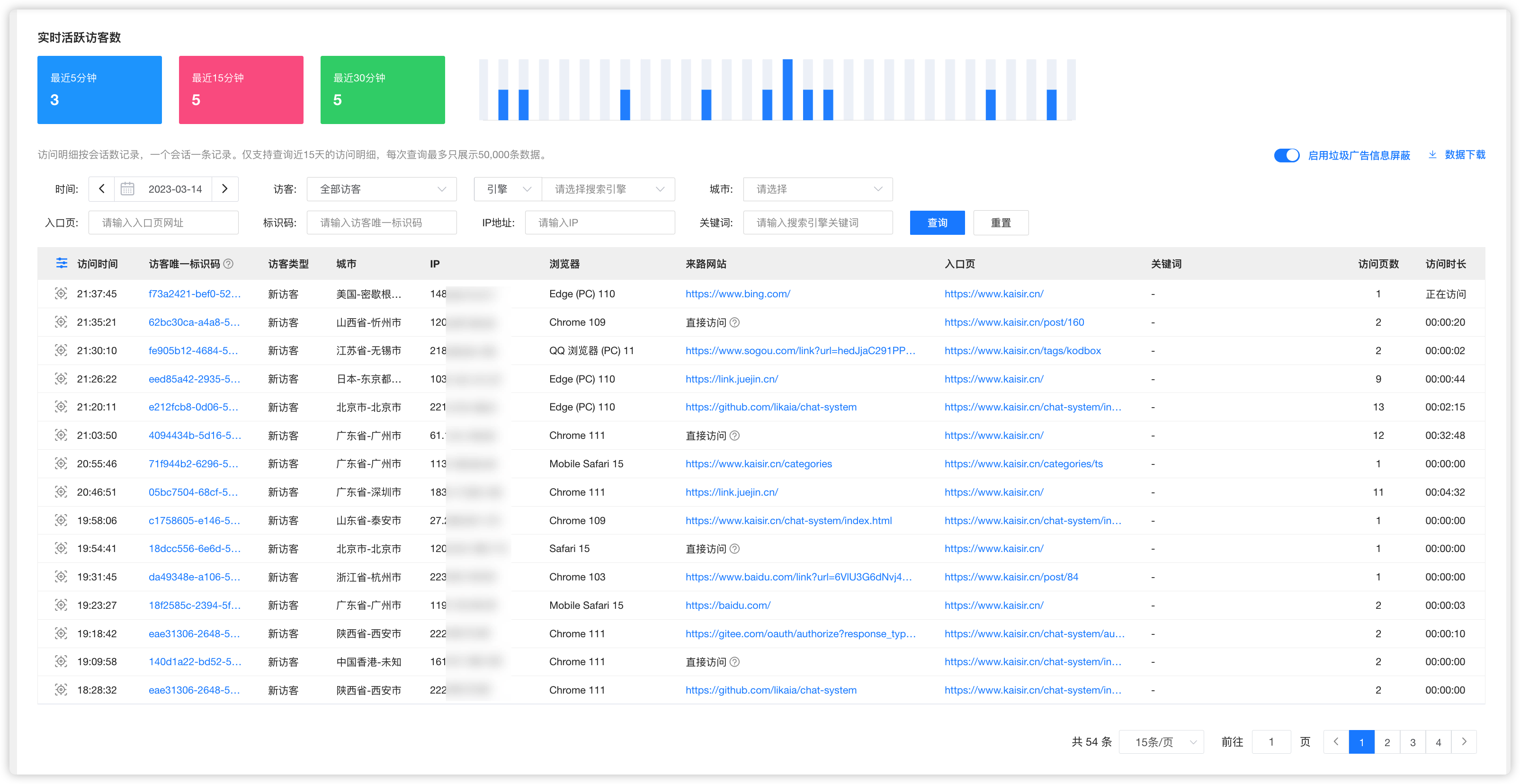The height and width of the screenshot is (784, 1520).
Task: Open visitor ID 140d1a22-bd52-5… link
Action: (x=195, y=662)
